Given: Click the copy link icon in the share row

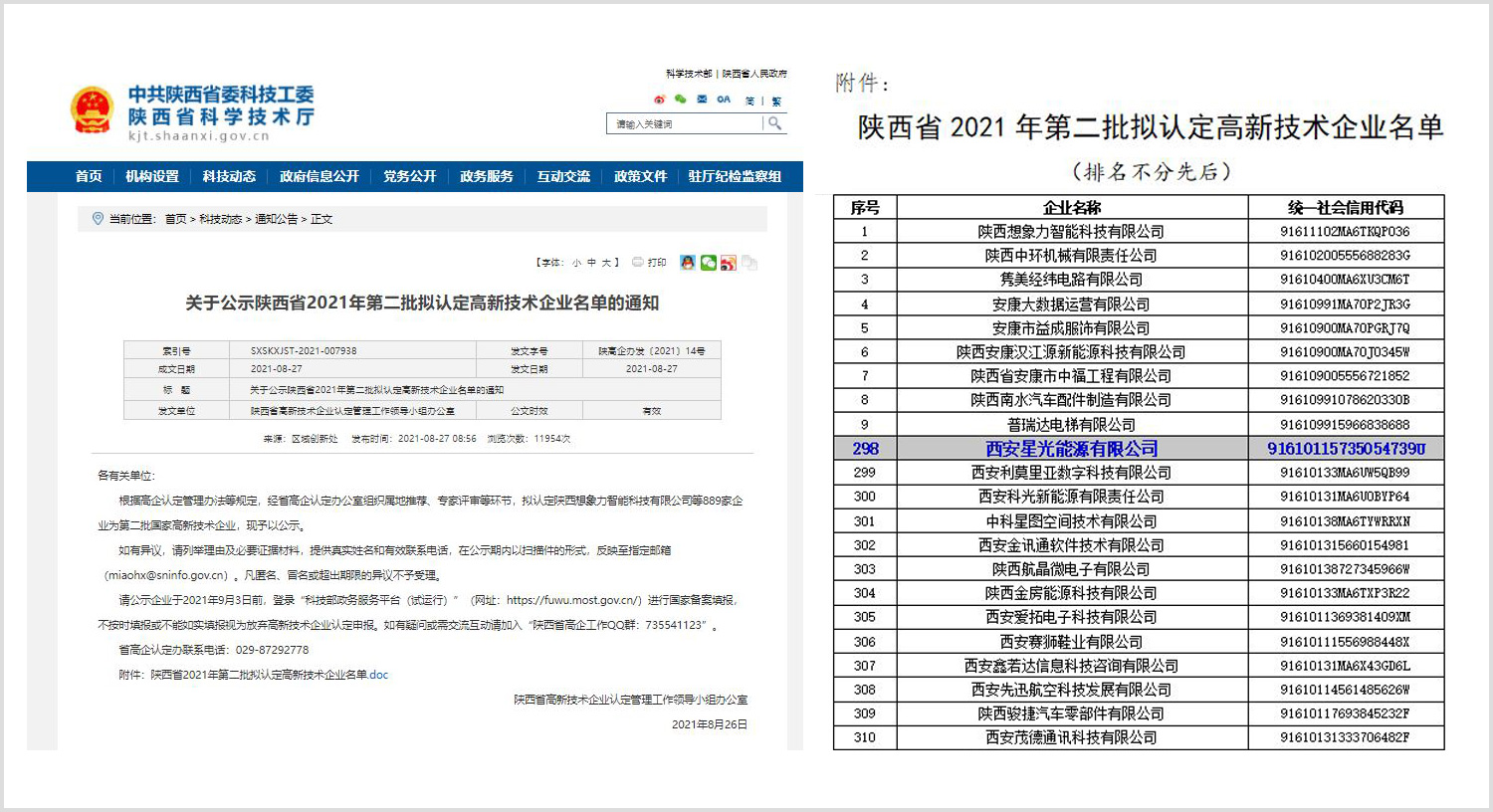Looking at the screenshot, I should pos(749,263).
